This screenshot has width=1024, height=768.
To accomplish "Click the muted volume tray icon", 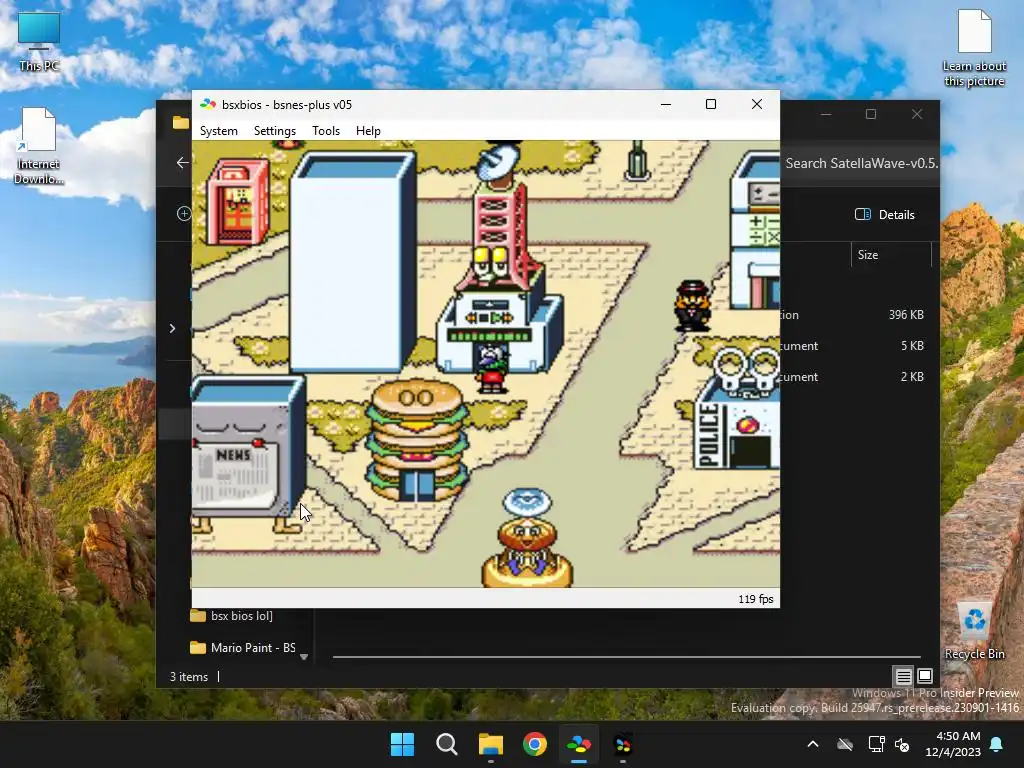I will tap(903, 744).
